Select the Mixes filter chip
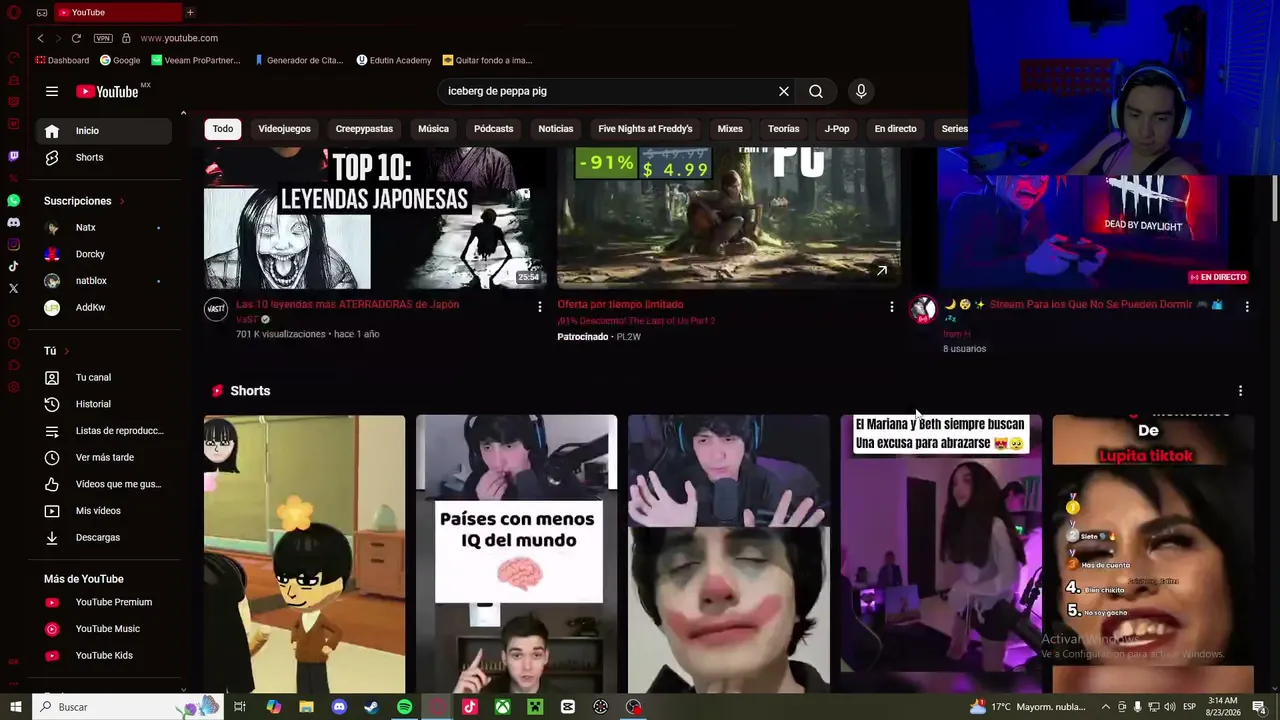This screenshot has width=1280, height=720. click(x=730, y=129)
